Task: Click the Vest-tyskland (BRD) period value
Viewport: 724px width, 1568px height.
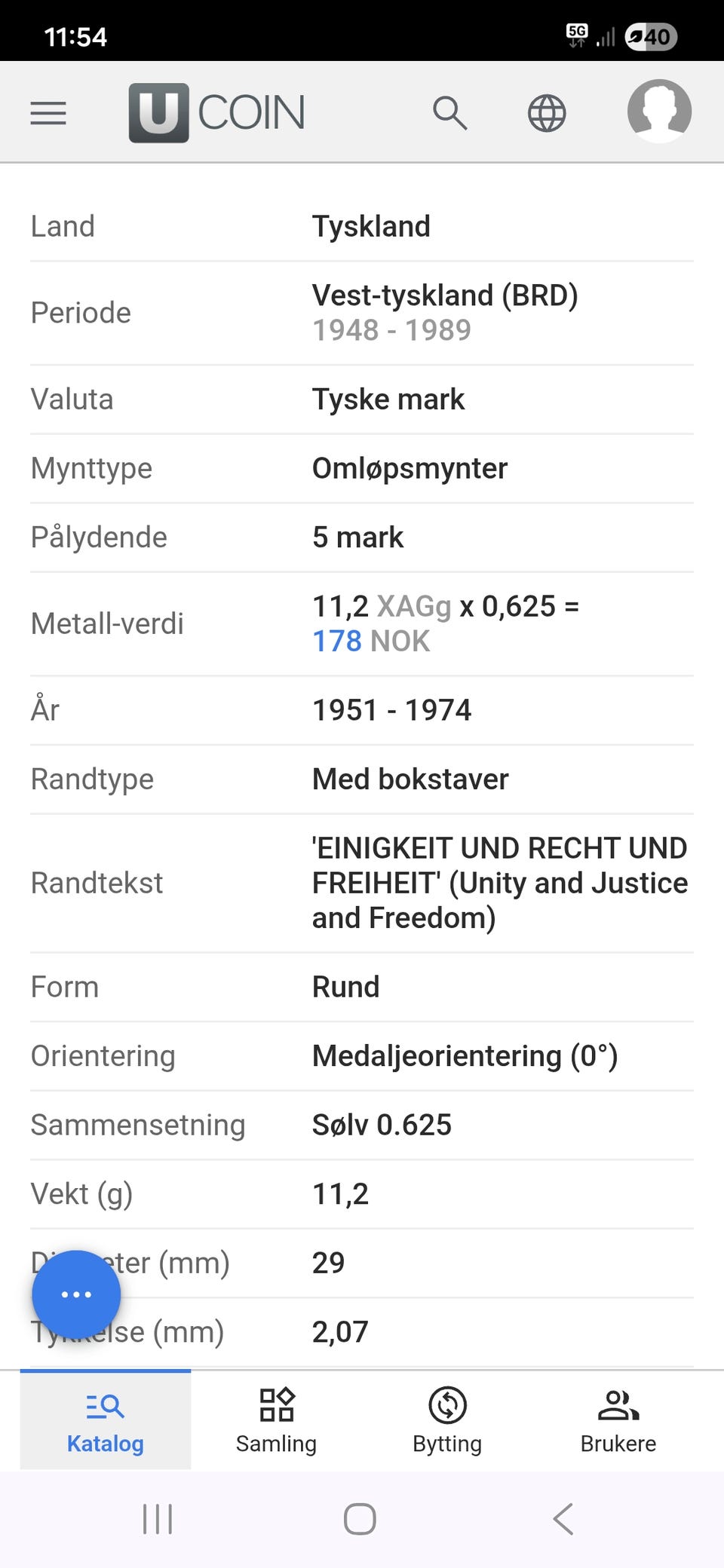Action: pyautogui.click(x=446, y=295)
